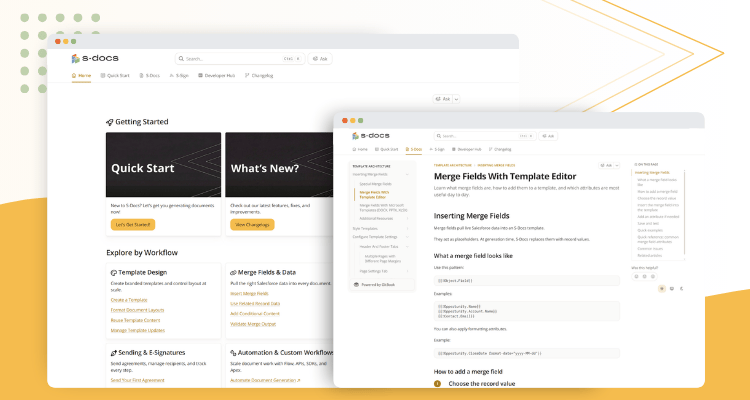Open the Format Document Layouts link
The height and width of the screenshot is (400, 750).
(x=137, y=310)
